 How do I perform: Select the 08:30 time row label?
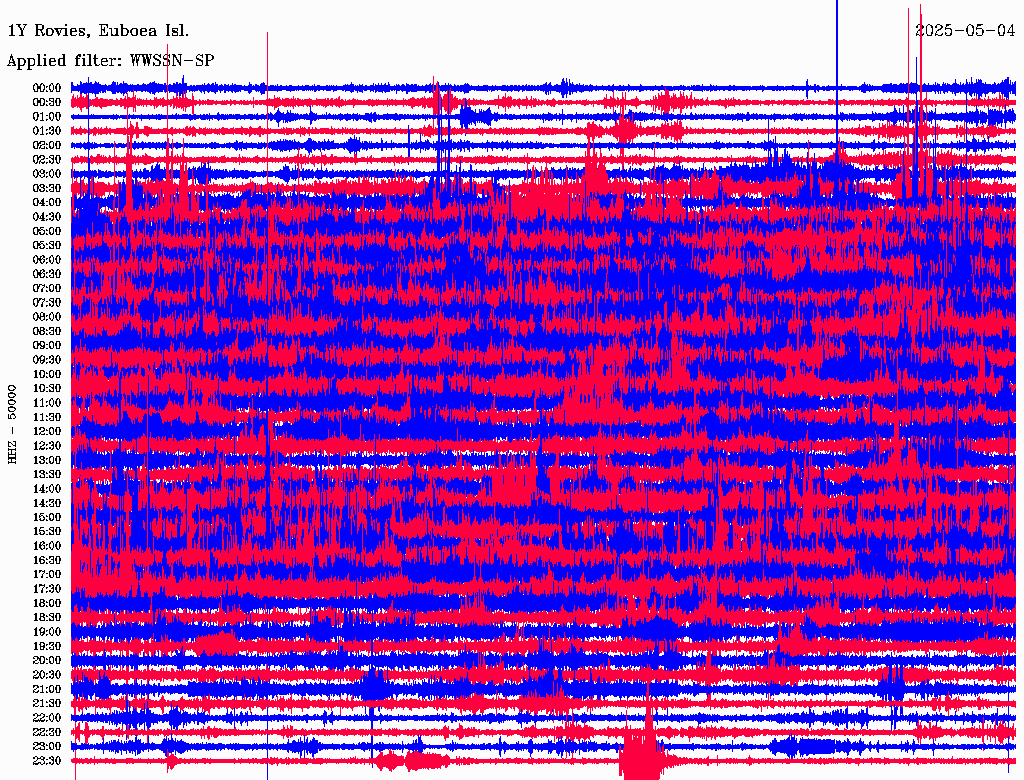47,331
